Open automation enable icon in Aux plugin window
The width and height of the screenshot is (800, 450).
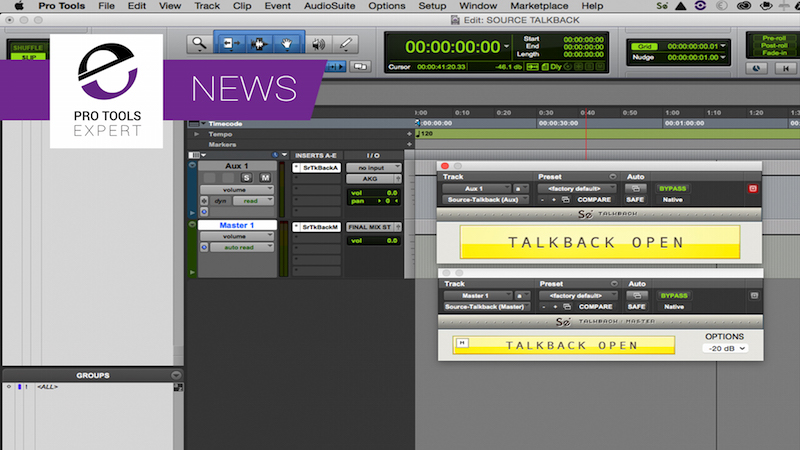[x=636, y=189]
